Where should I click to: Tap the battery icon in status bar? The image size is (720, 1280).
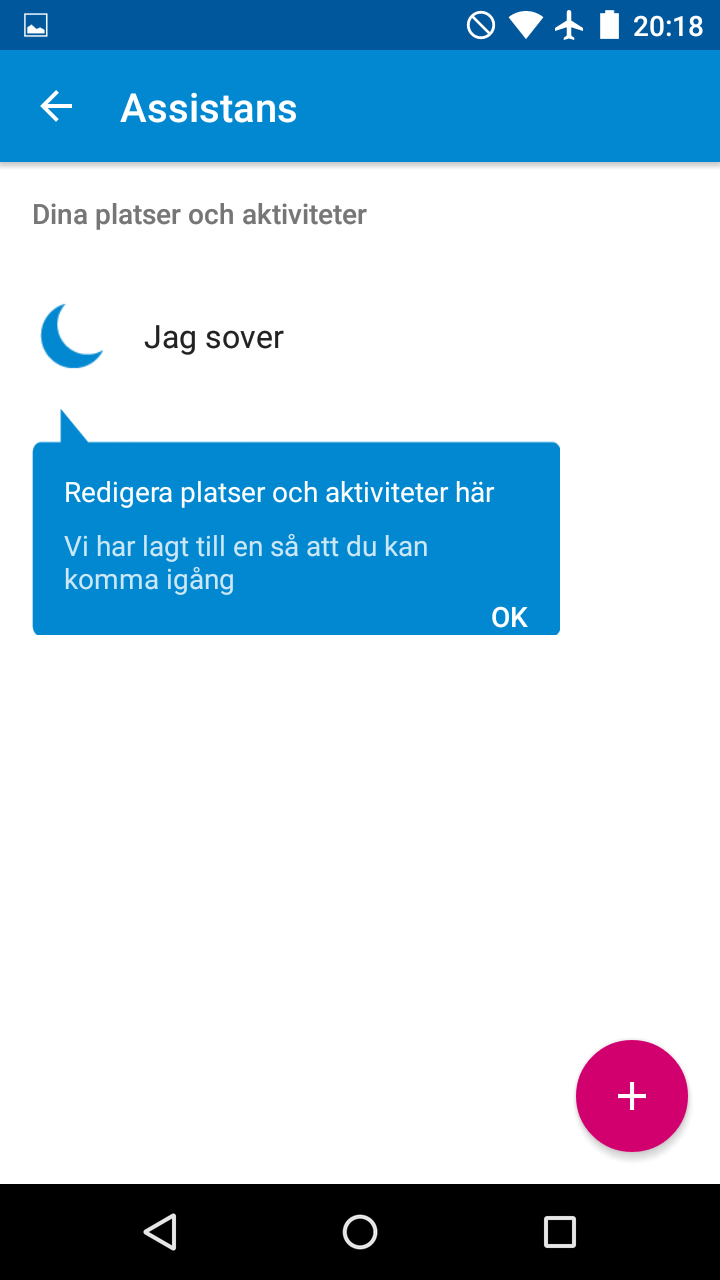pyautogui.click(x=609, y=25)
